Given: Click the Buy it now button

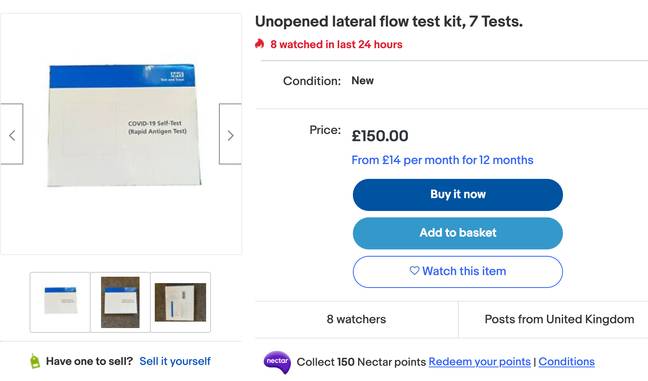Looking at the screenshot, I should [x=457, y=195].
